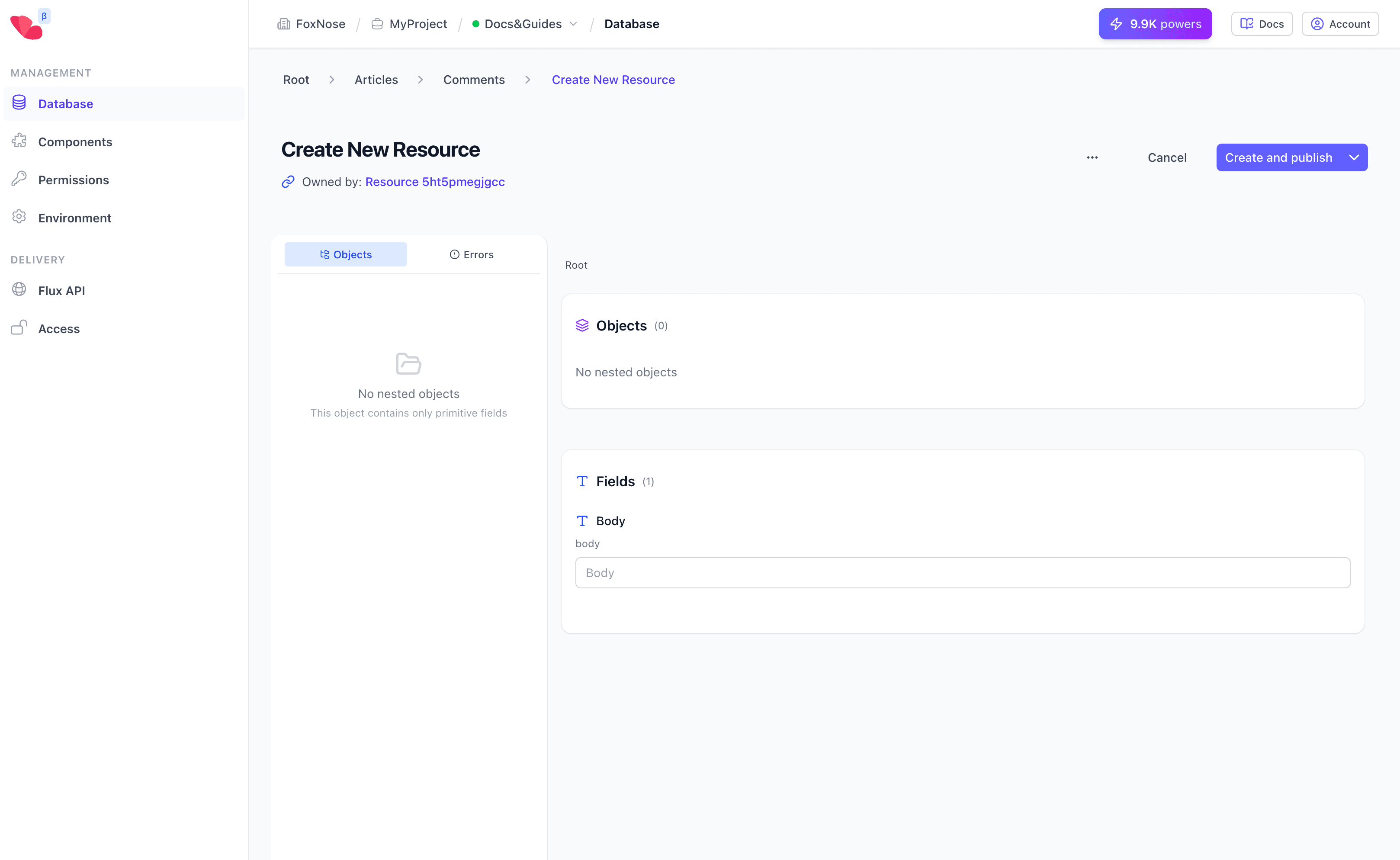This screenshot has height=860, width=1400.
Task: Click the Database sidebar icon
Action: tap(19, 103)
